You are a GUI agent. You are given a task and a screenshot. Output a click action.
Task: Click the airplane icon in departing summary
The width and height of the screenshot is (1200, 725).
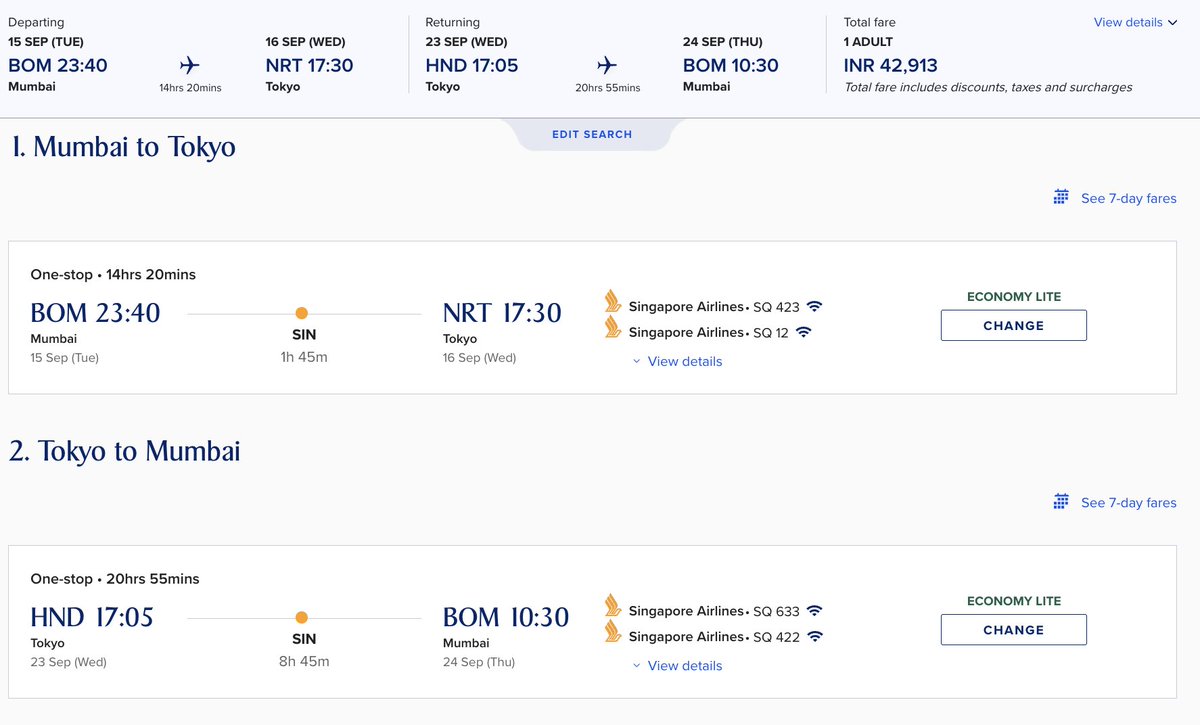[x=190, y=66]
